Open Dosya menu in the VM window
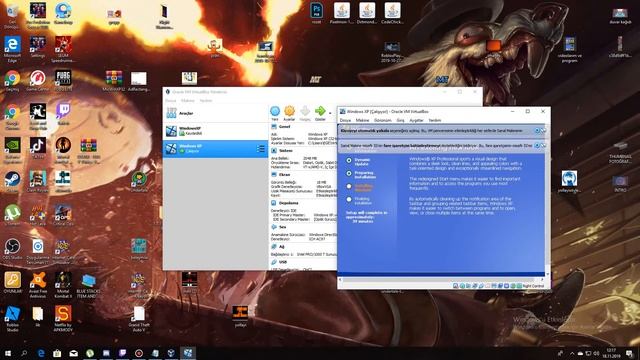Viewport: 640px width, 360px height. click(345, 120)
